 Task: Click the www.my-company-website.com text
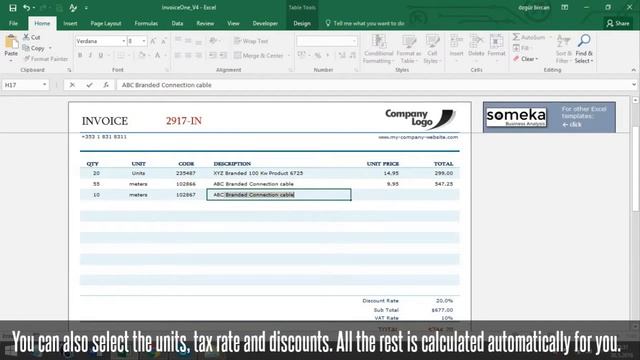(418, 138)
